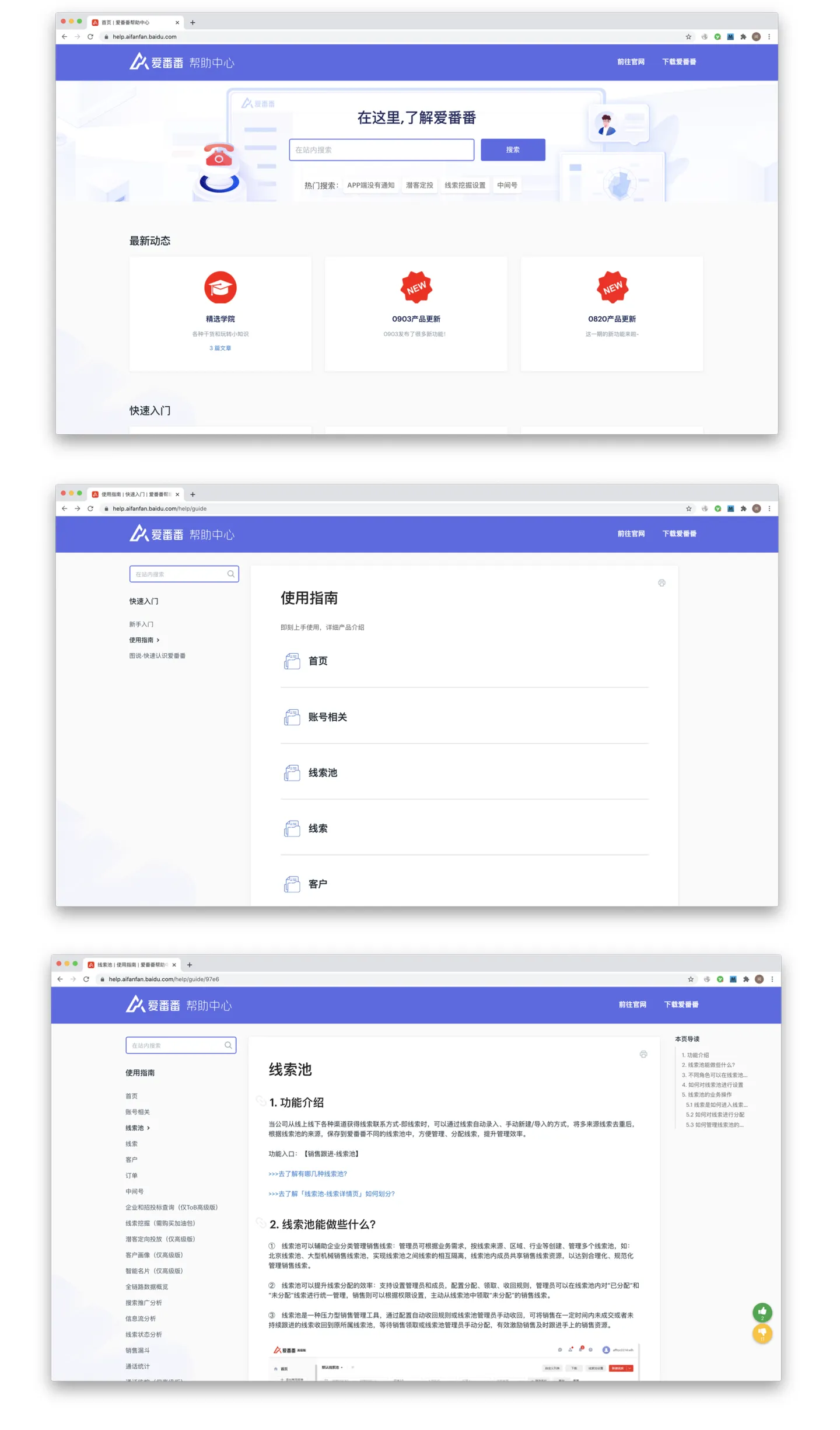Viewport: 840px width, 1430px height.
Task: Select hot search tag 线索挖掘设置
Action: tap(465, 186)
